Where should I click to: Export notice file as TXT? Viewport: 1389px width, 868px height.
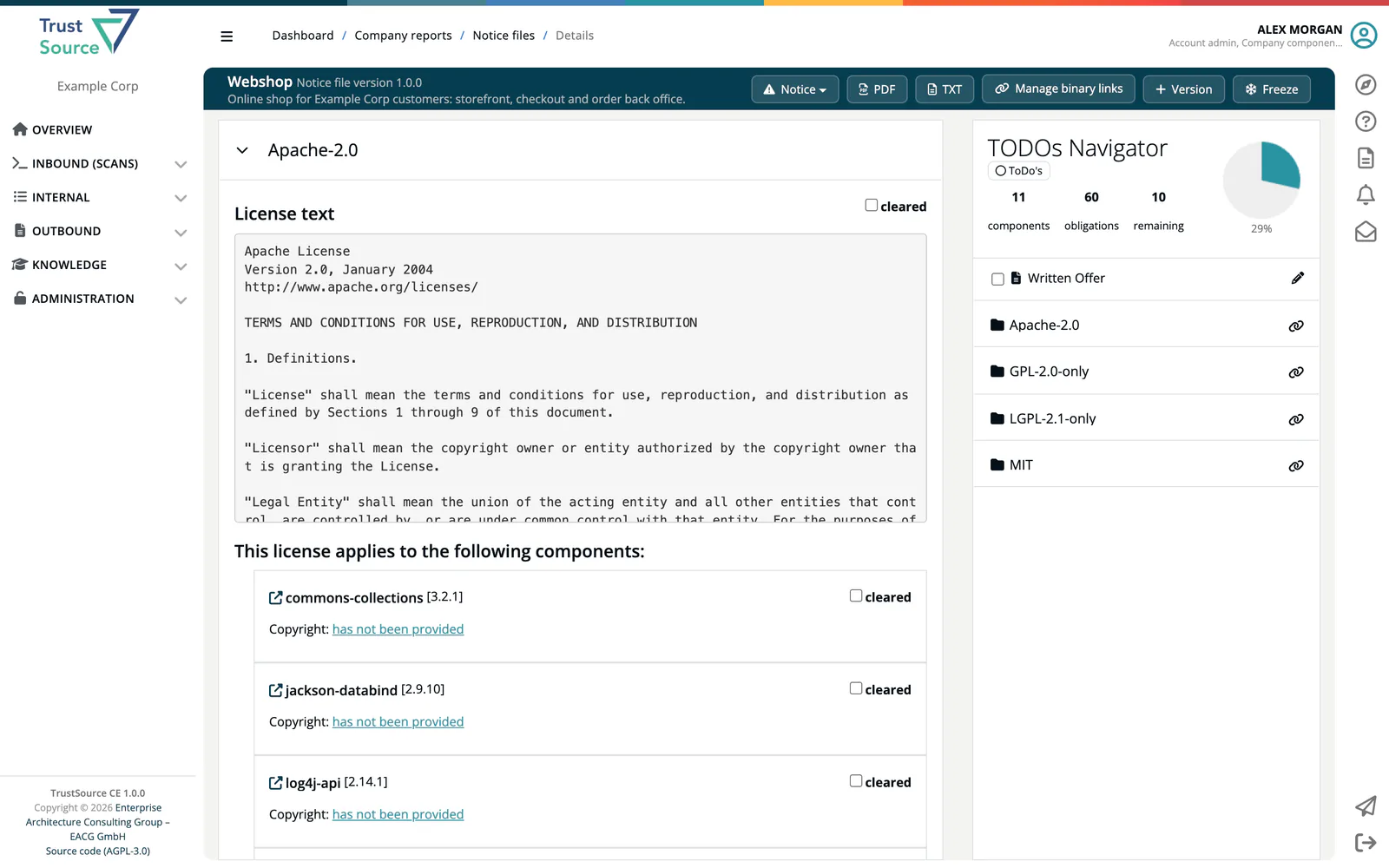pos(945,89)
